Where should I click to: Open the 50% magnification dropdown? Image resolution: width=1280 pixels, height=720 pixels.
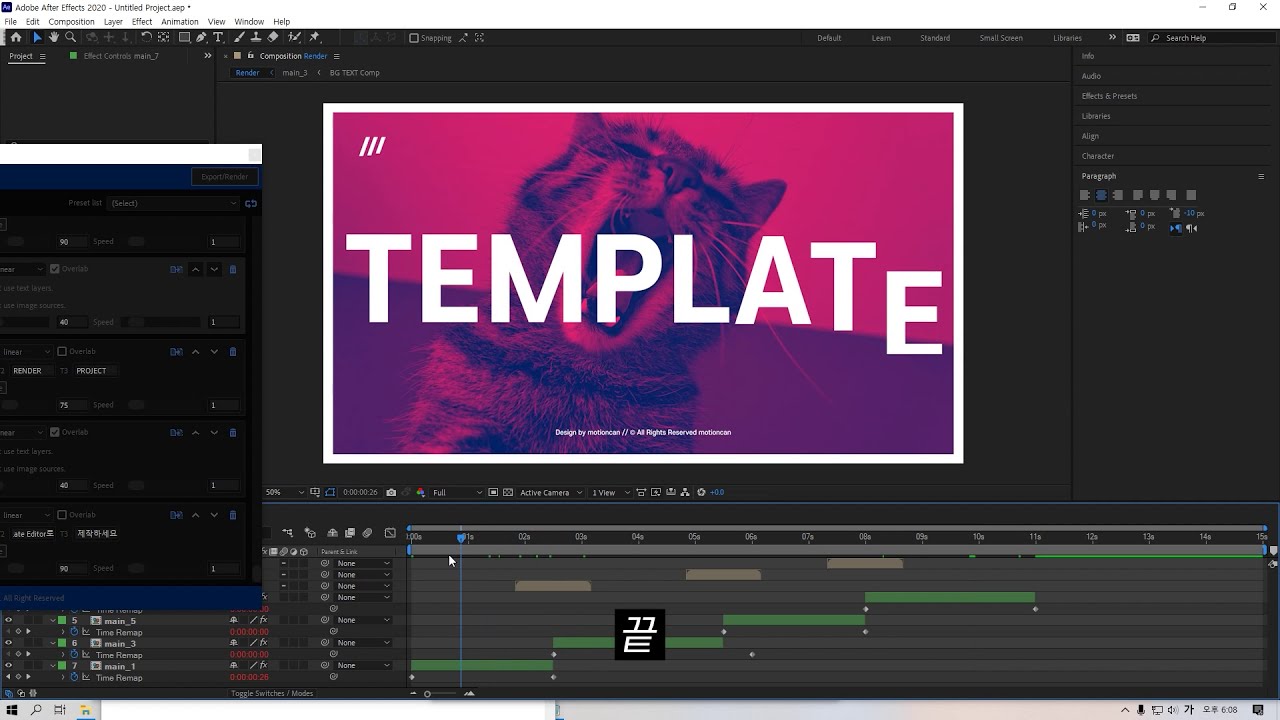[x=286, y=492]
